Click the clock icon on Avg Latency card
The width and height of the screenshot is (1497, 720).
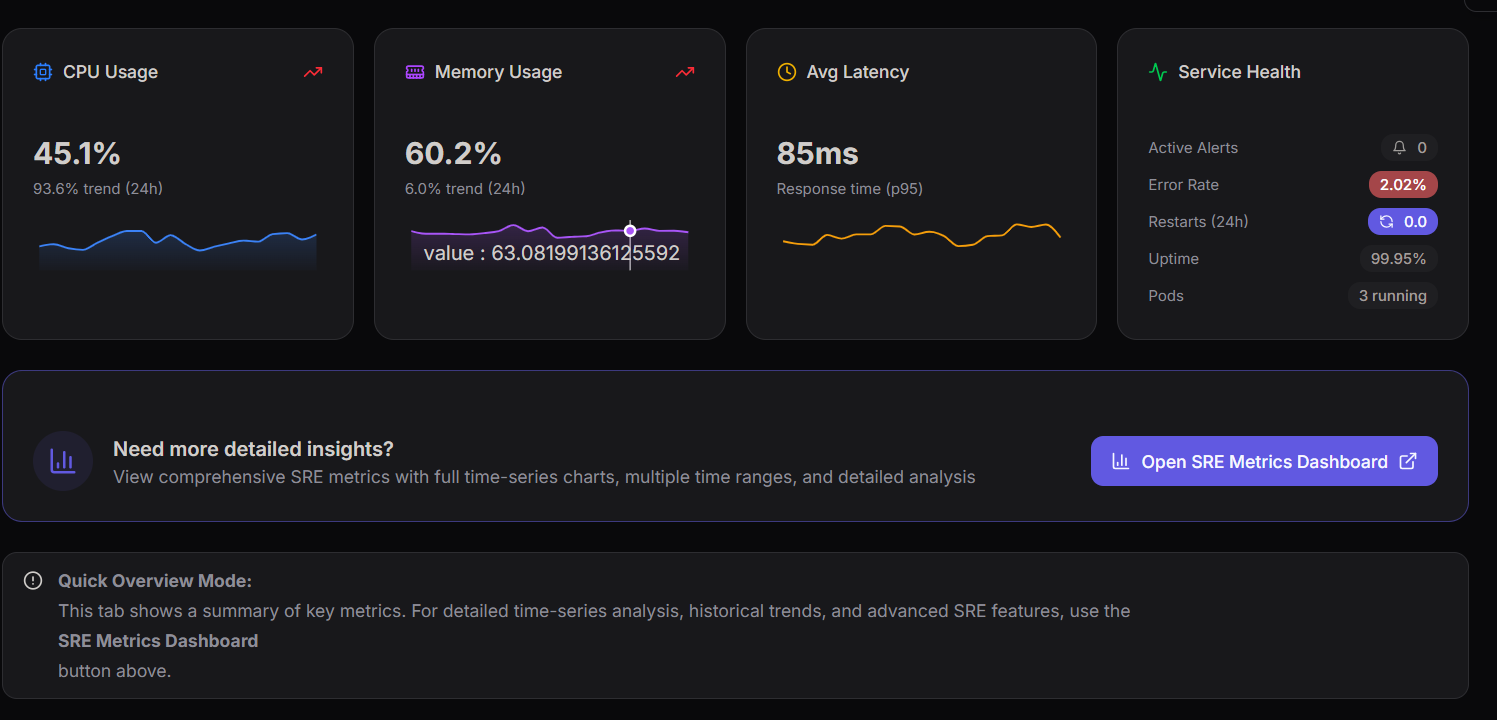coord(786,71)
